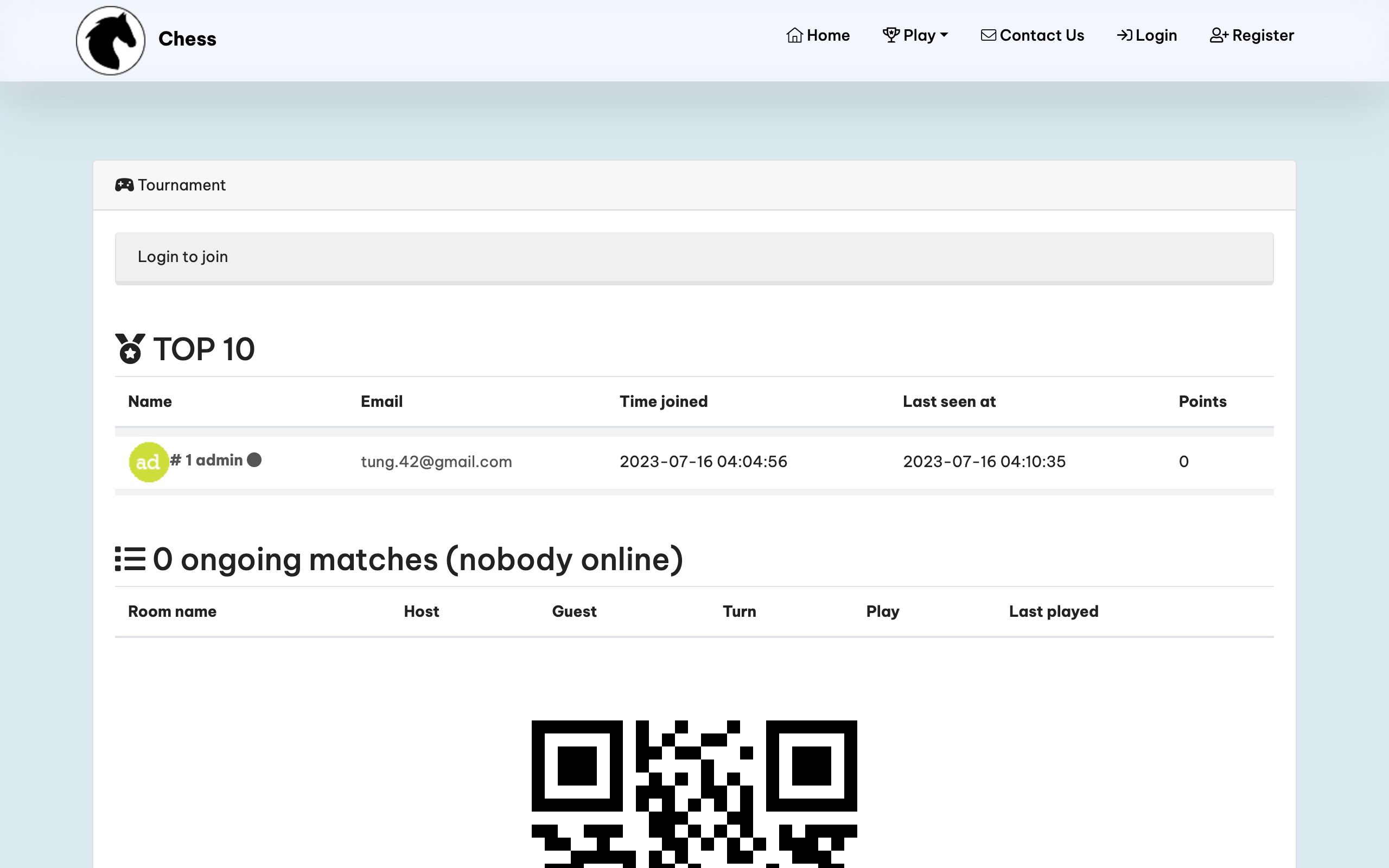Click the gamepad icon next to Tournament
This screenshot has width=1389, height=868.
(x=125, y=185)
